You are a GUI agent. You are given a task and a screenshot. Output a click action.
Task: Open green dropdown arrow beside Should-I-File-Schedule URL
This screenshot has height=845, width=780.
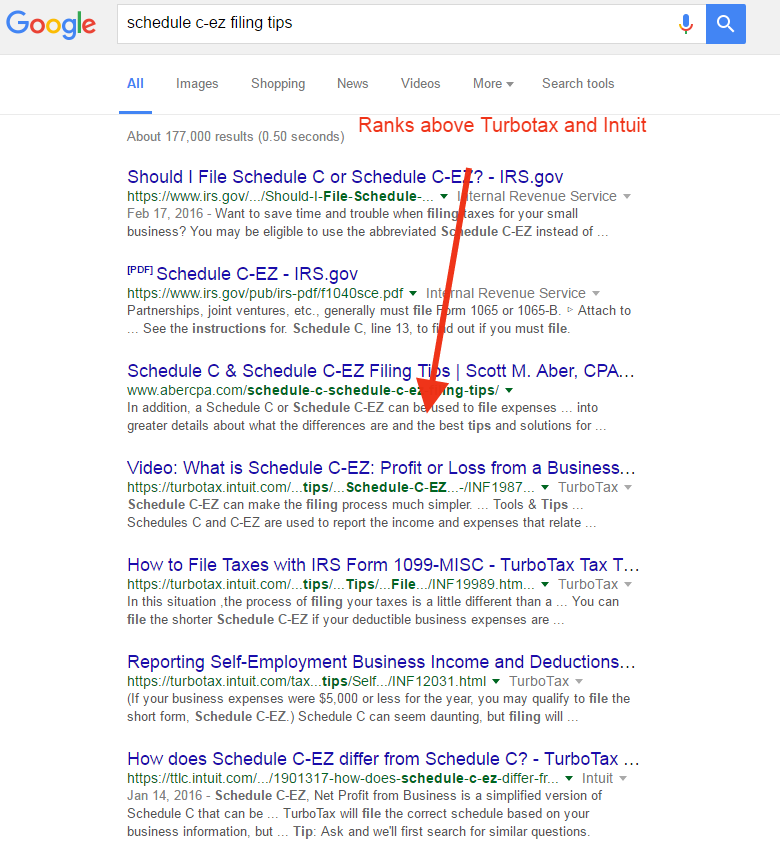(x=444, y=196)
